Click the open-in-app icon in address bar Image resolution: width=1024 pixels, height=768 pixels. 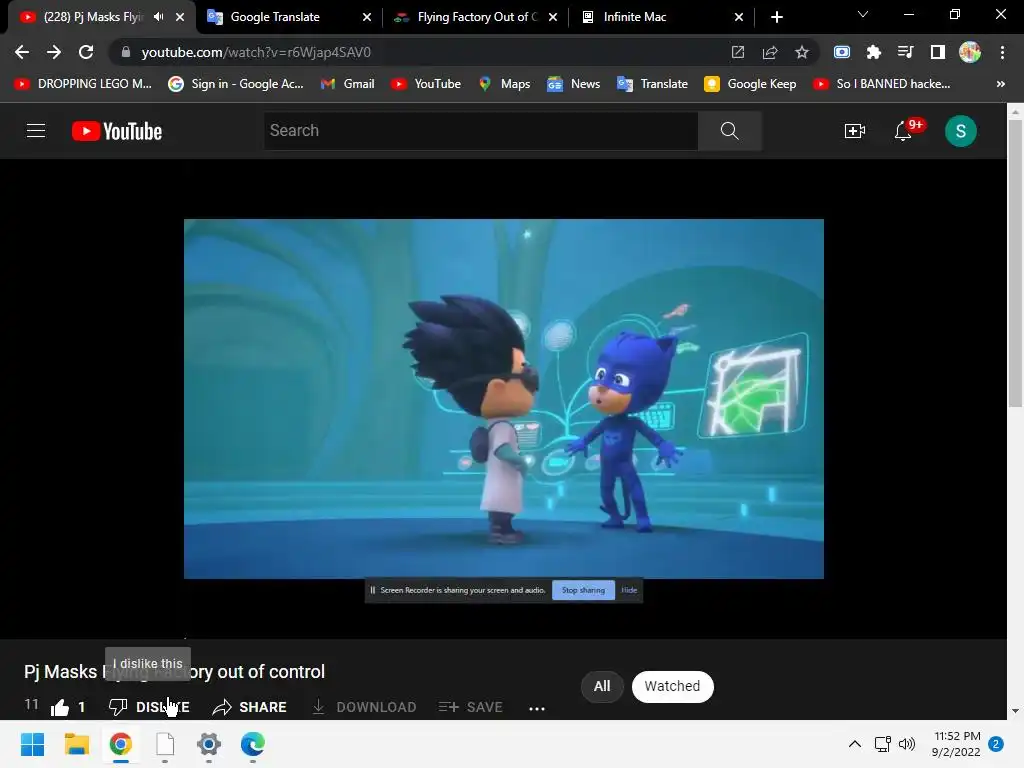tap(738, 52)
